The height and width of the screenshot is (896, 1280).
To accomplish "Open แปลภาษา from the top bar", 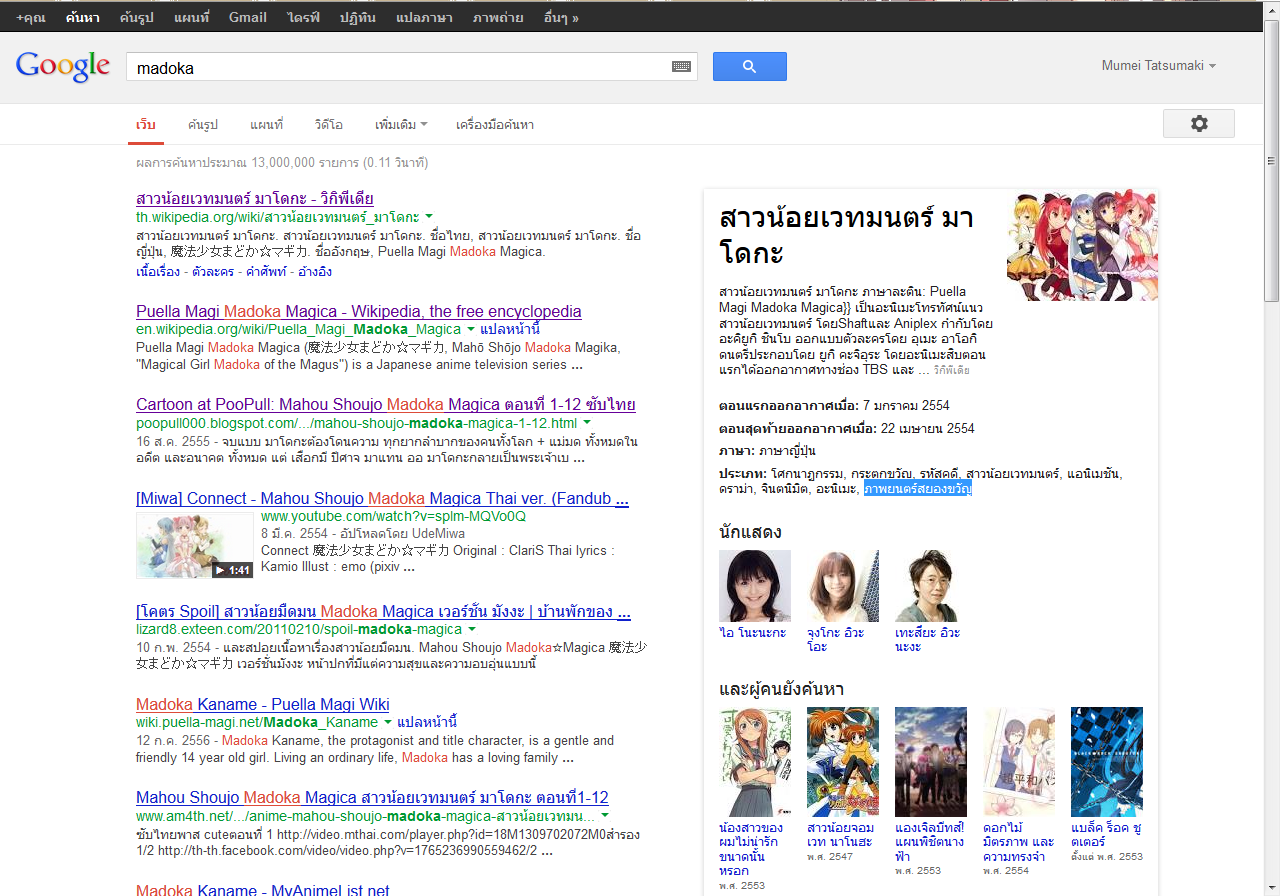I will point(424,17).
